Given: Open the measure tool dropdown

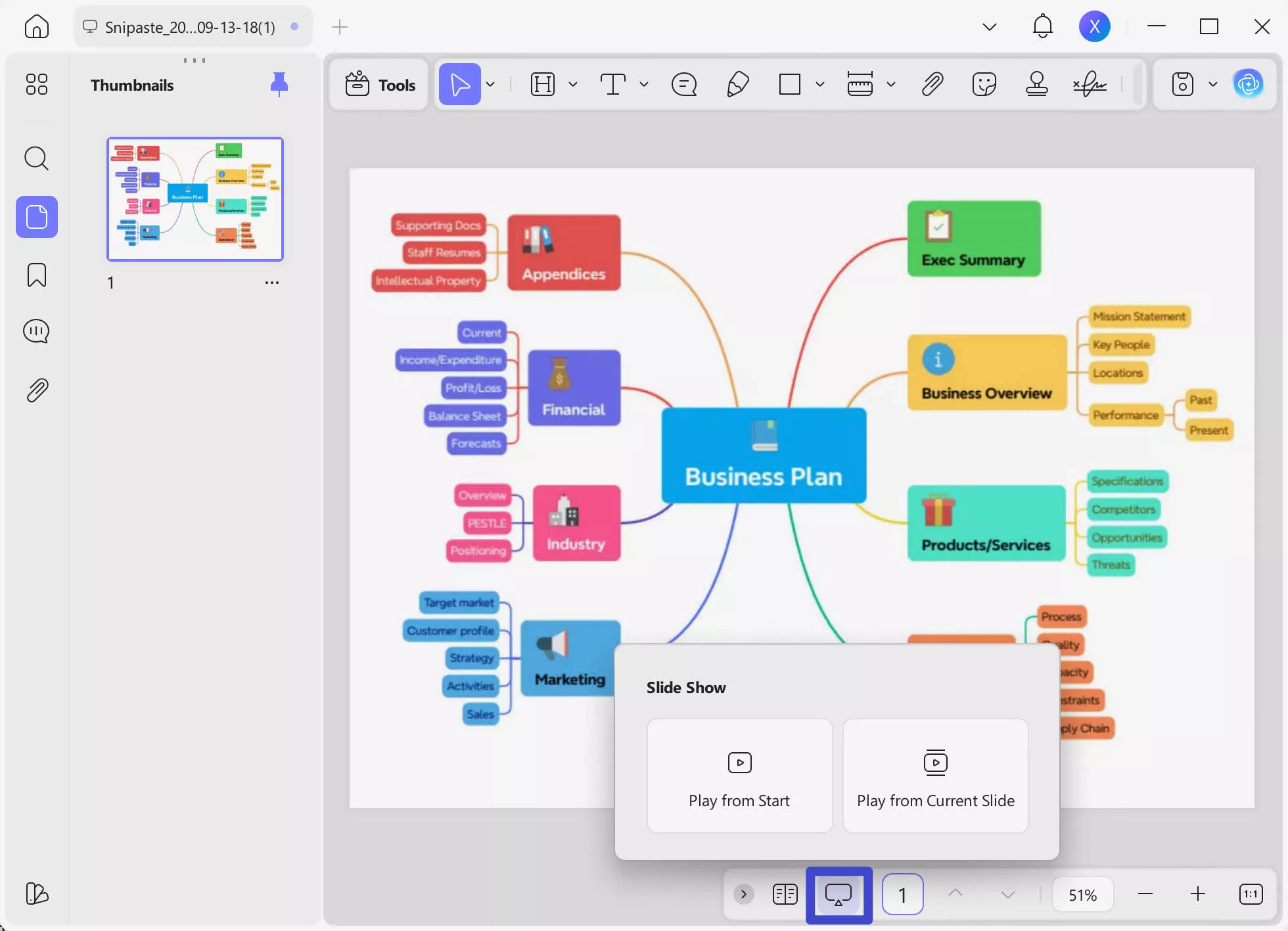Looking at the screenshot, I should point(891,84).
